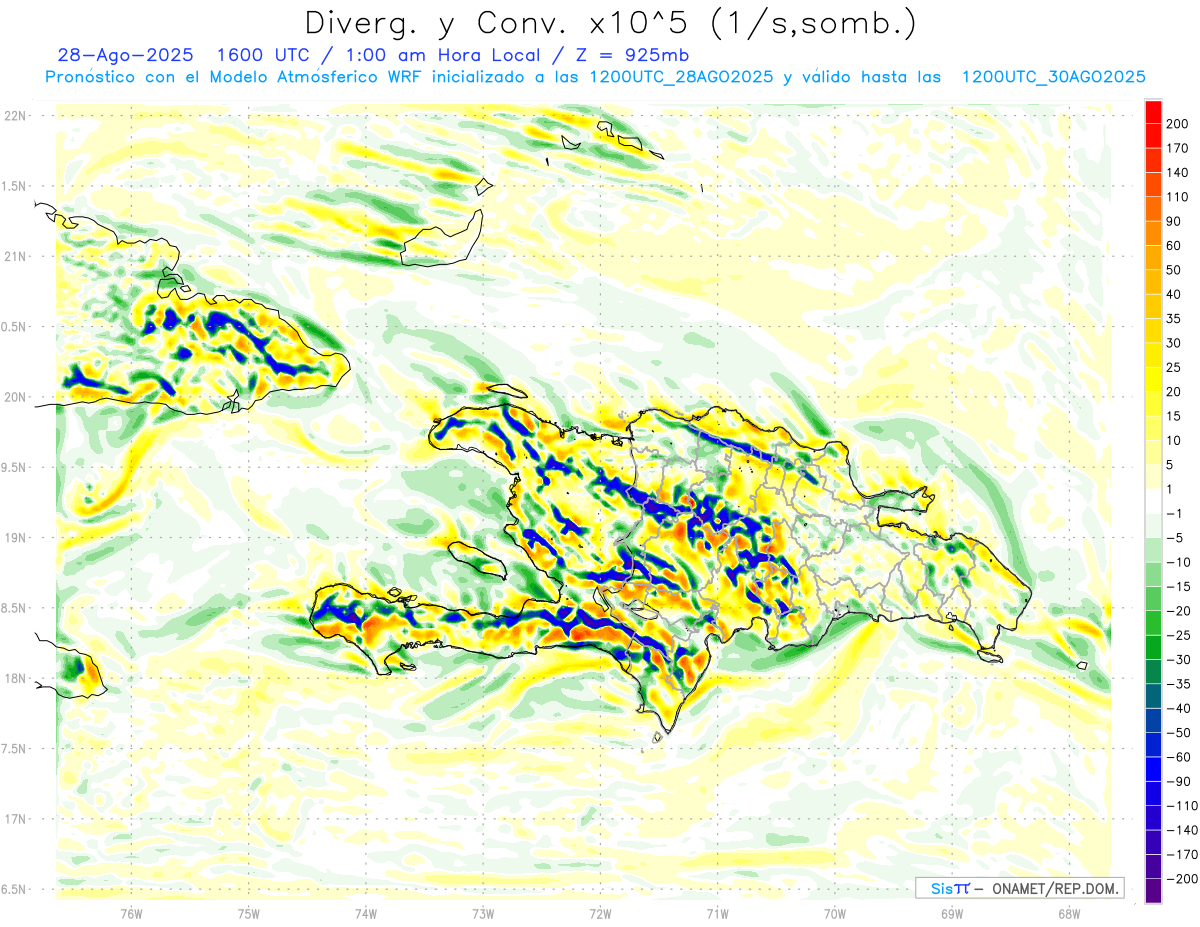Click the '75W' longitude label

click(x=248, y=913)
